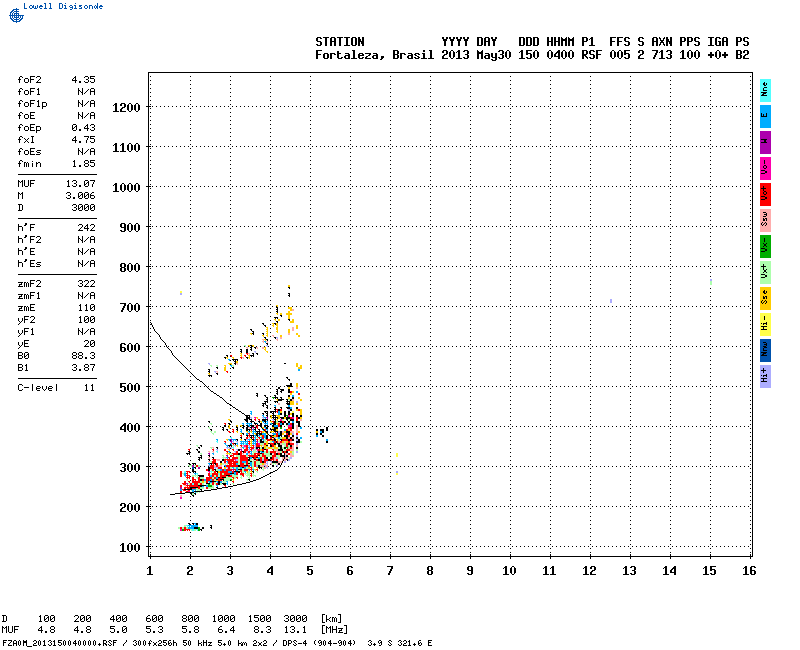The height and width of the screenshot is (650, 800).
Task: Click the zmE value 110
Action: pos(87,308)
